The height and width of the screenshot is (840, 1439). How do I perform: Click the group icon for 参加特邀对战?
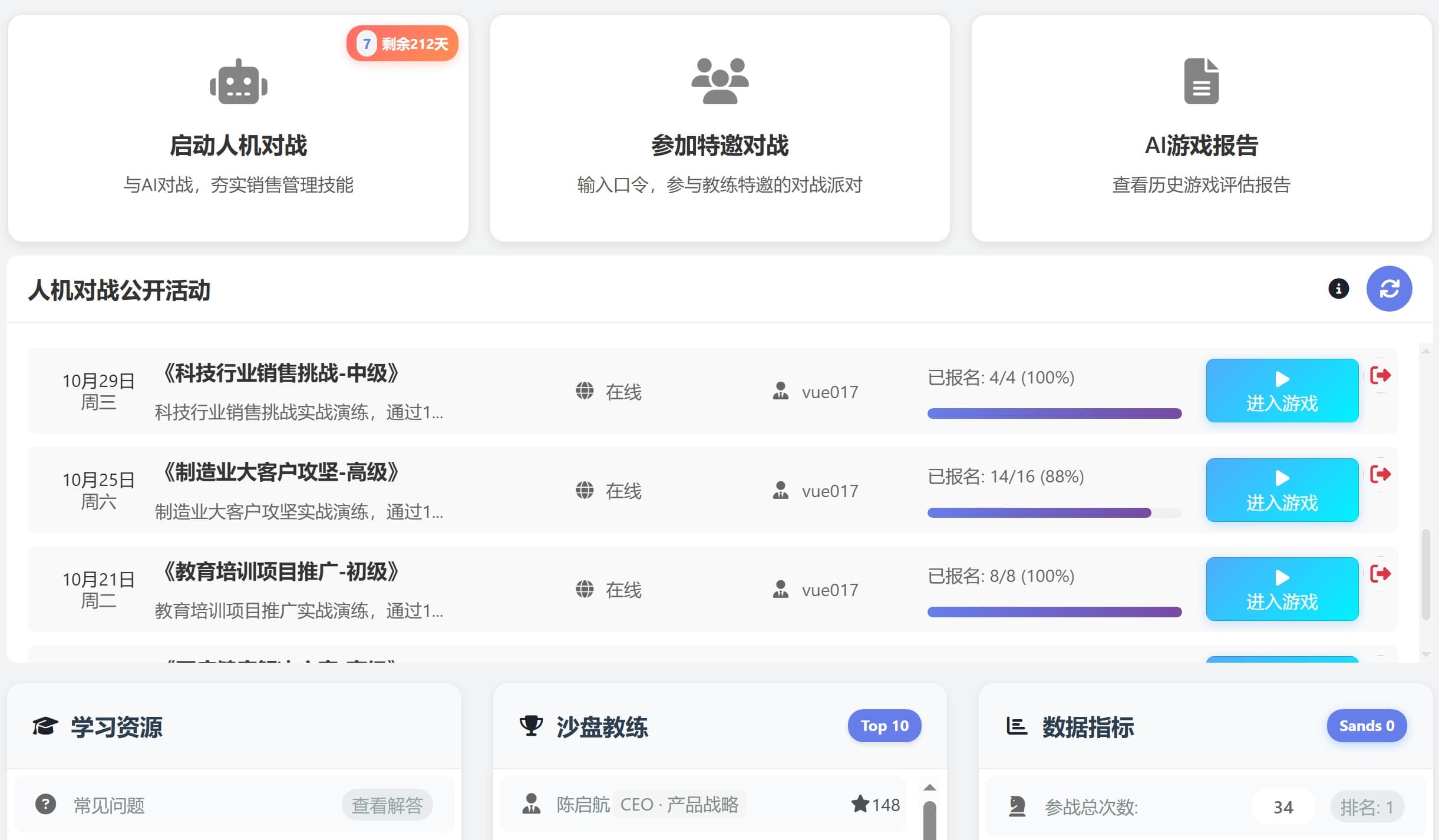tap(719, 81)
